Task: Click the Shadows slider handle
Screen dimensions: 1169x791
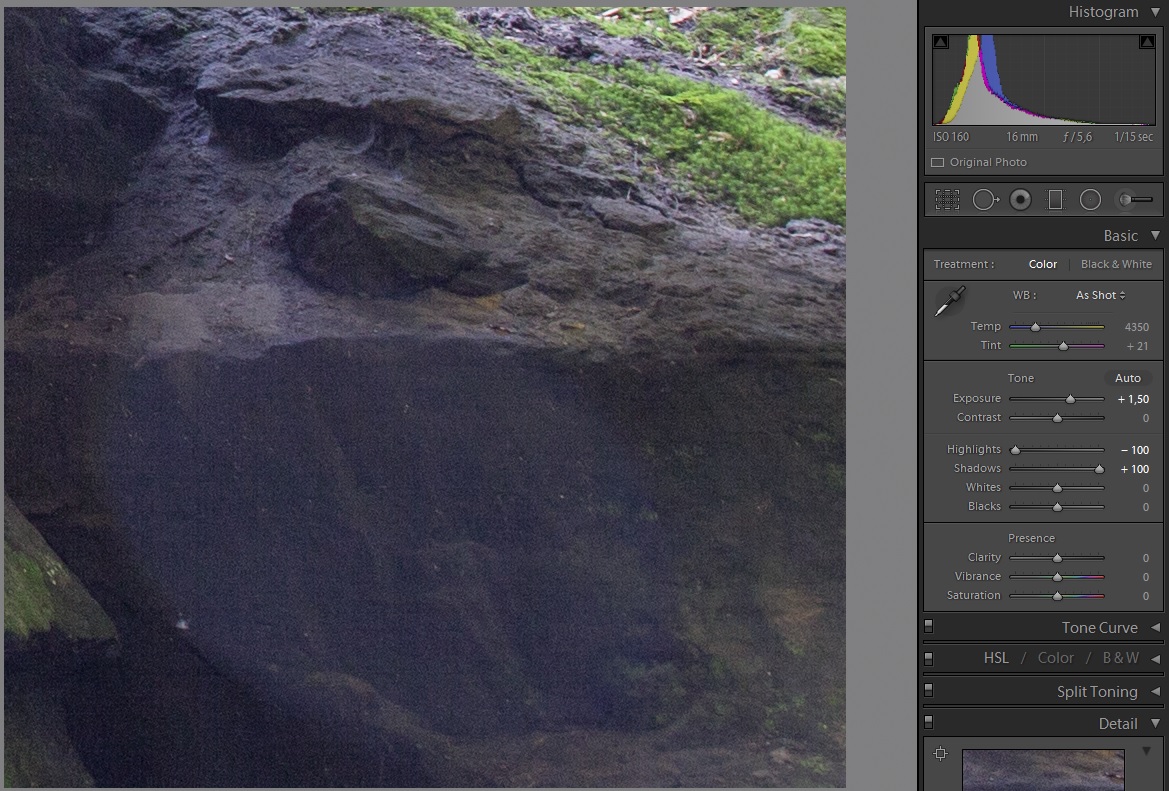Action: tap(1099, 469)
